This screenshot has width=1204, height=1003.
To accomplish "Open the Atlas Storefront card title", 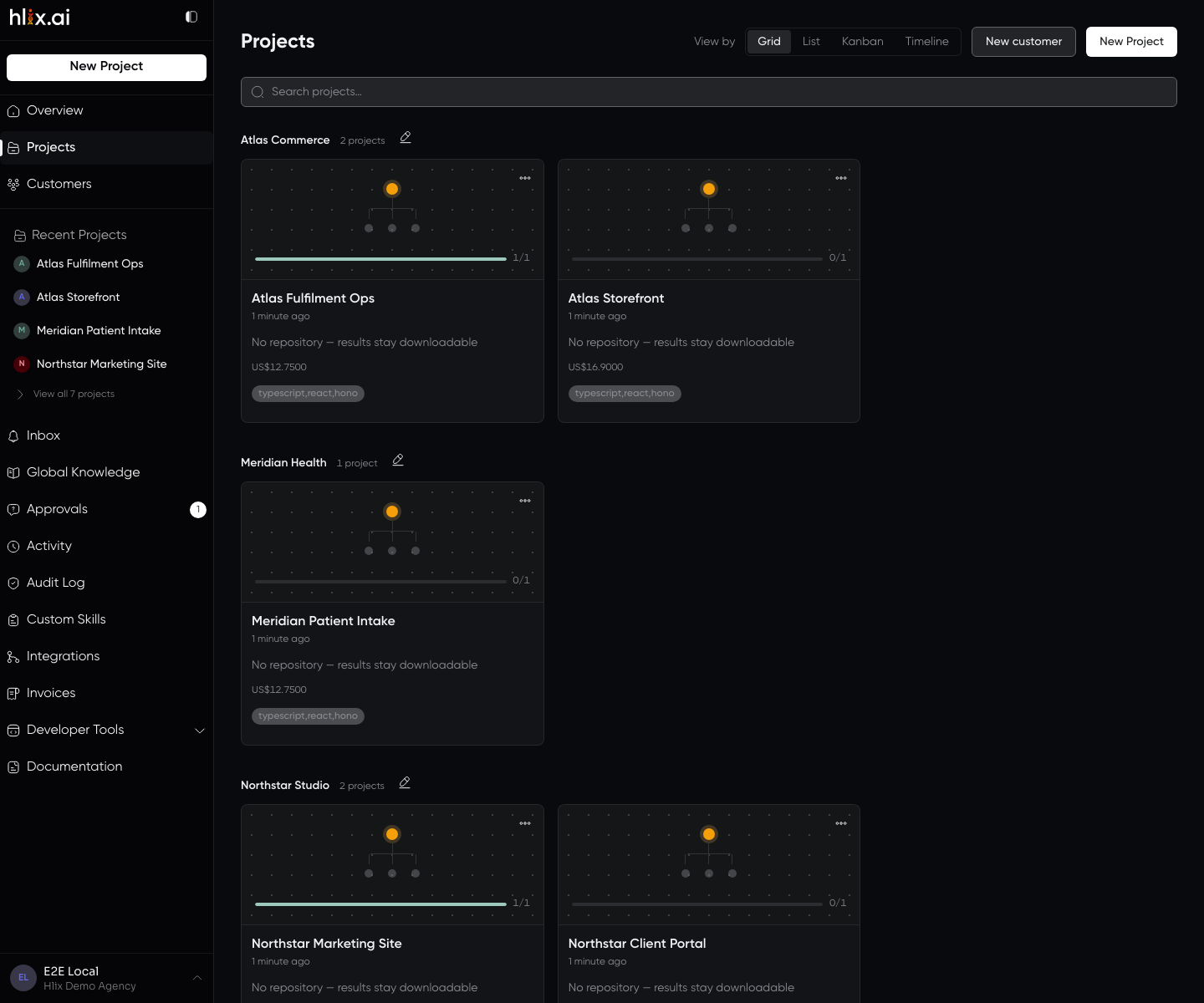I will coord(616,298).
